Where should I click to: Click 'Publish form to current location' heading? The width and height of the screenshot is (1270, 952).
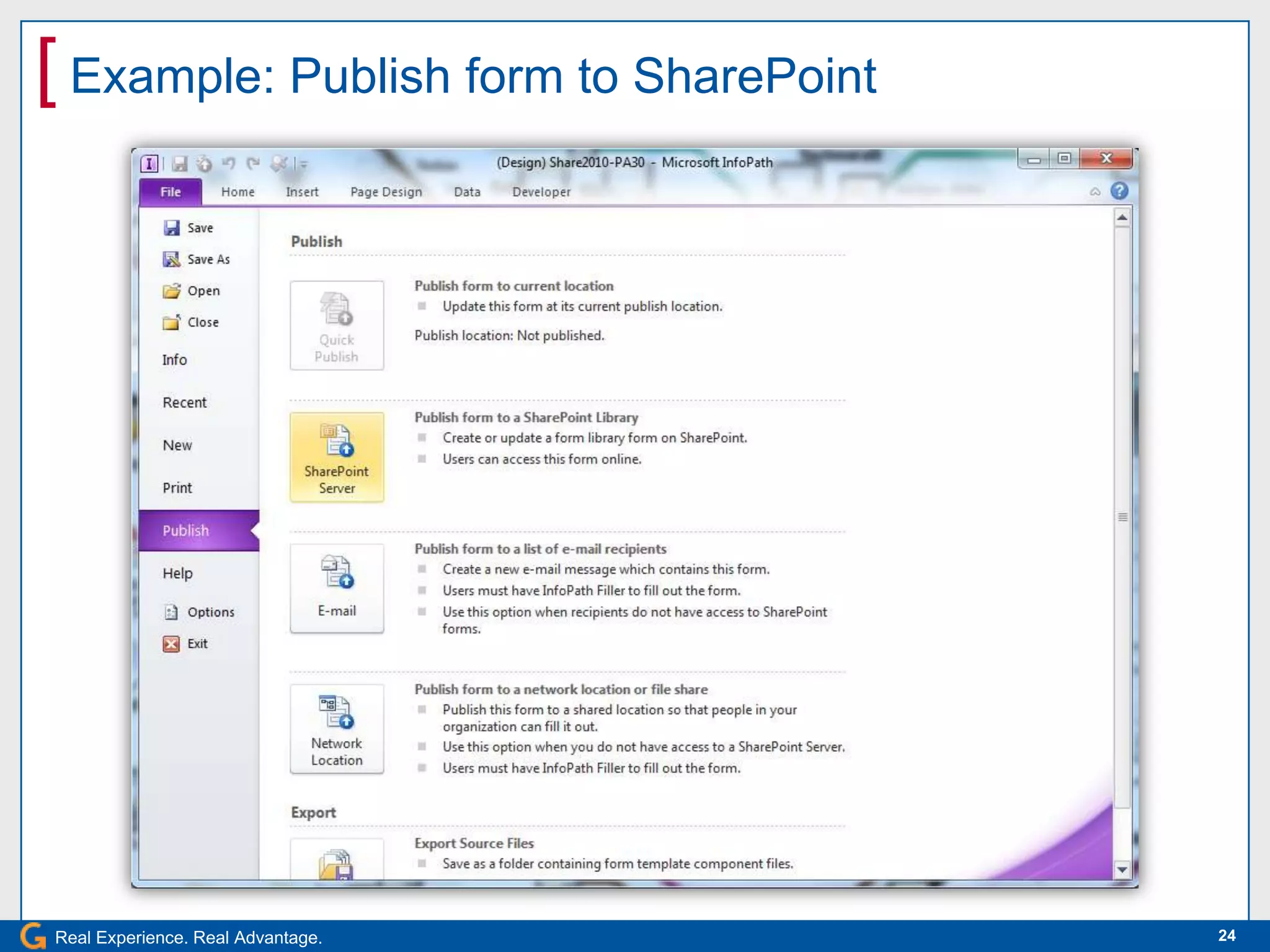click(514, 286)
